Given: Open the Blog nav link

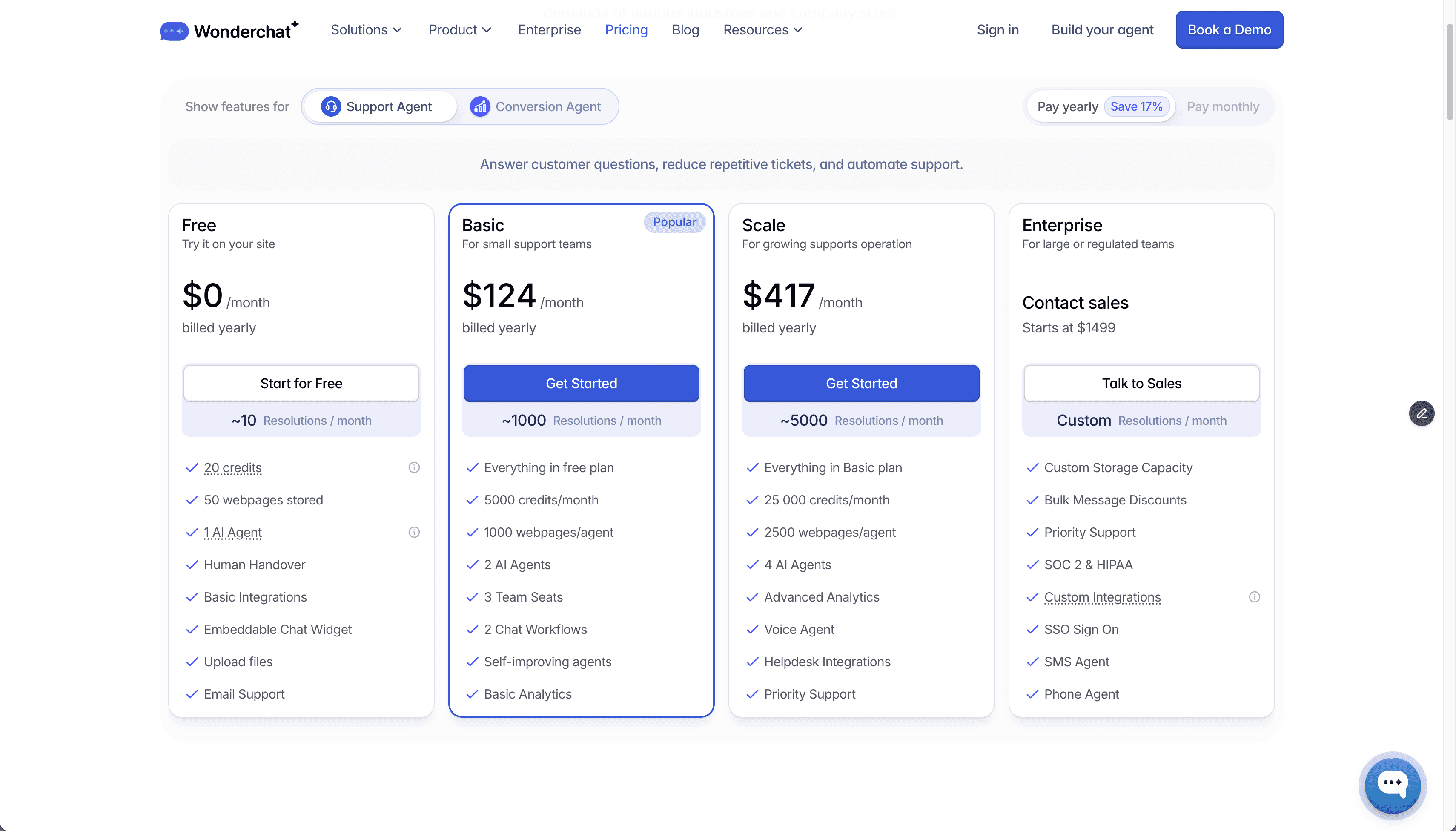Looking at the screenshot, I should pyautogui.click(x=685, y=30).
